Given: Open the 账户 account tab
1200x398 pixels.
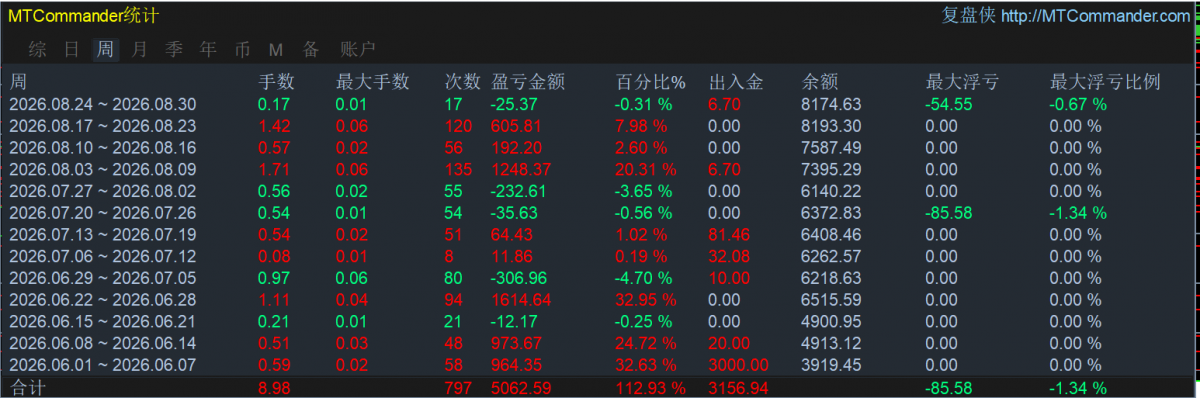Looking at the screenshot, I should 357,49.
